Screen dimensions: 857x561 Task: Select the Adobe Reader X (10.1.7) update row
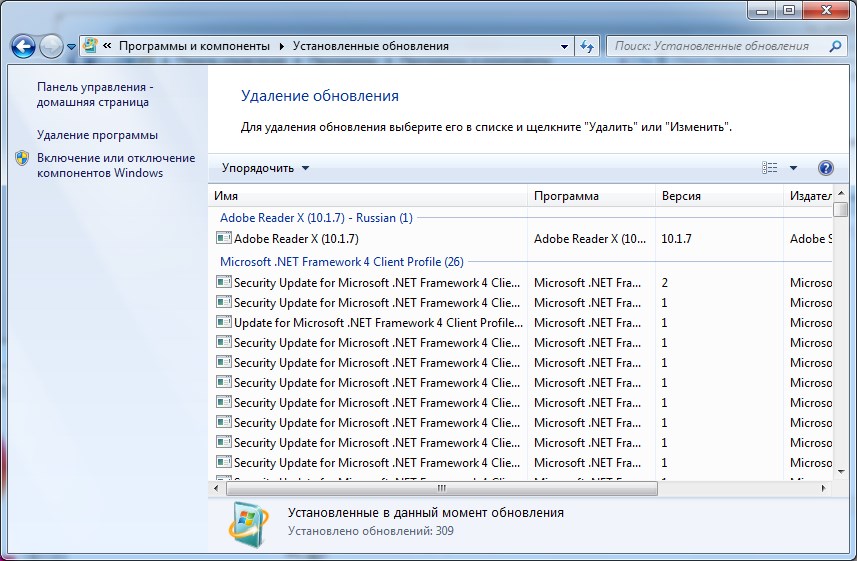point(520,238)
